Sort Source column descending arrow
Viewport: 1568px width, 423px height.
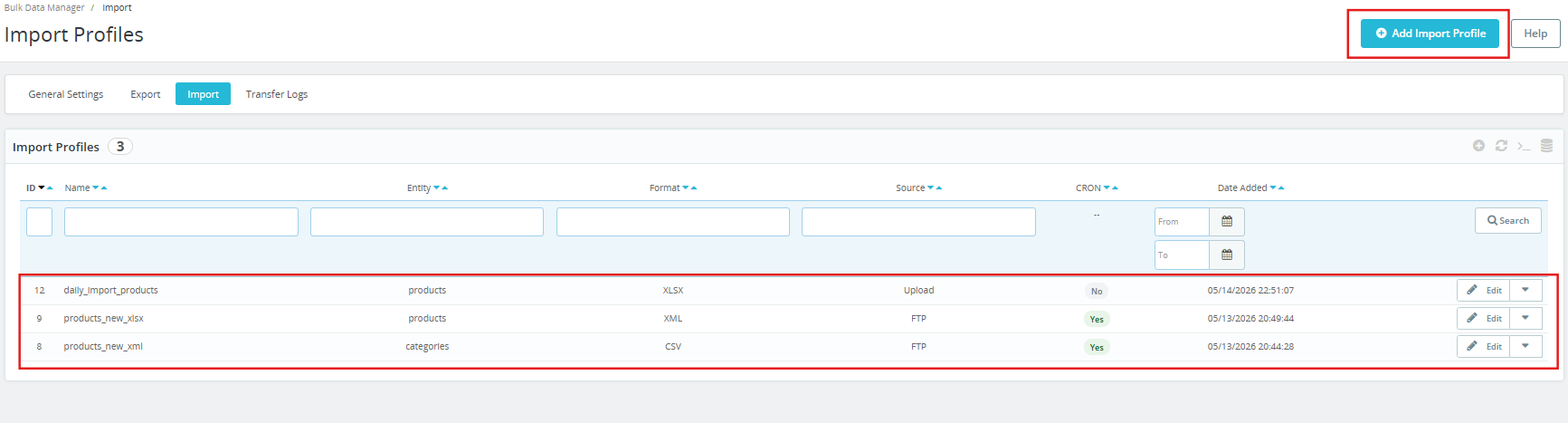(931, 188)
